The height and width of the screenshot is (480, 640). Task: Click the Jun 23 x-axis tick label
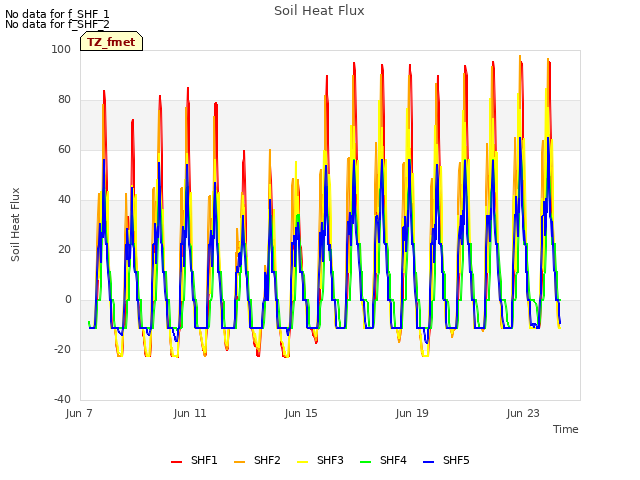(523, 413)
